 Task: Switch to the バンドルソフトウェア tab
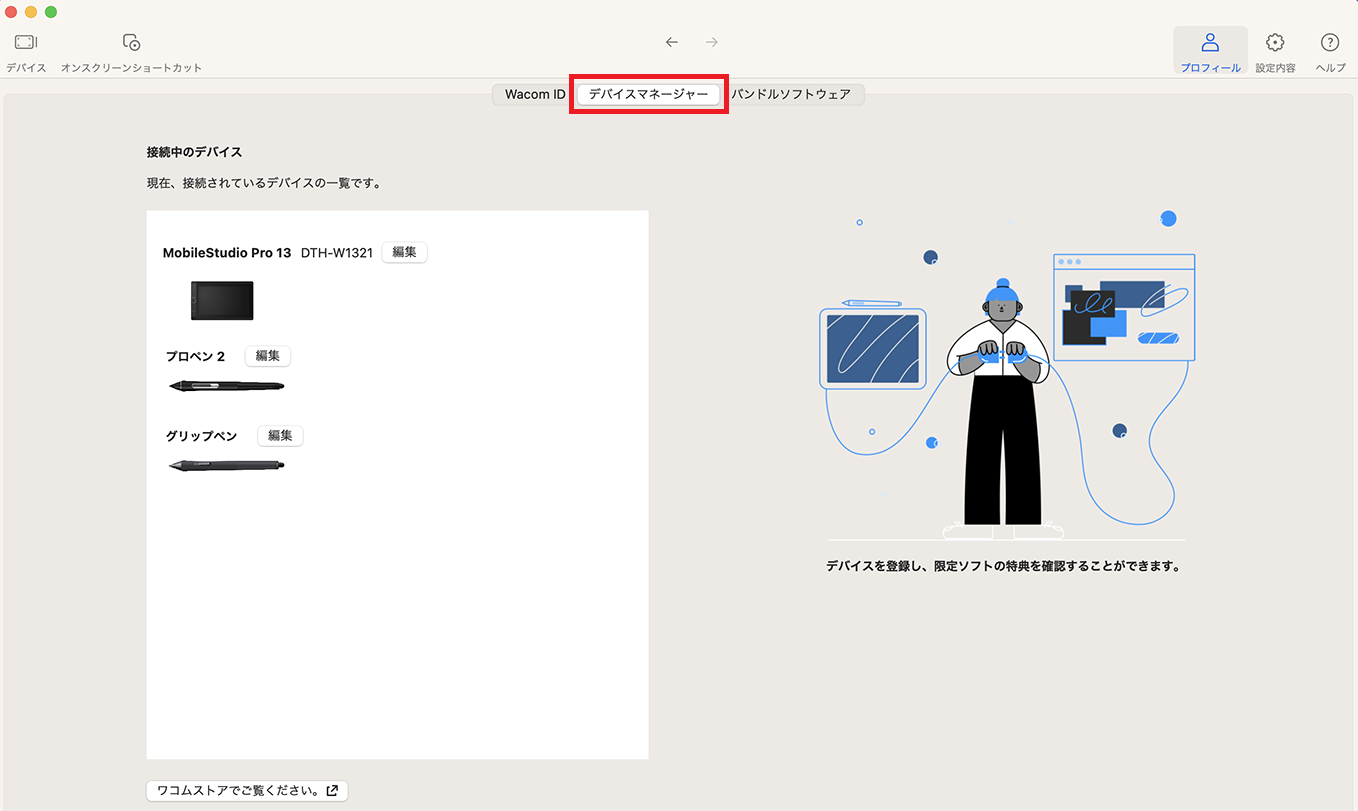click(x=791, y=94)
